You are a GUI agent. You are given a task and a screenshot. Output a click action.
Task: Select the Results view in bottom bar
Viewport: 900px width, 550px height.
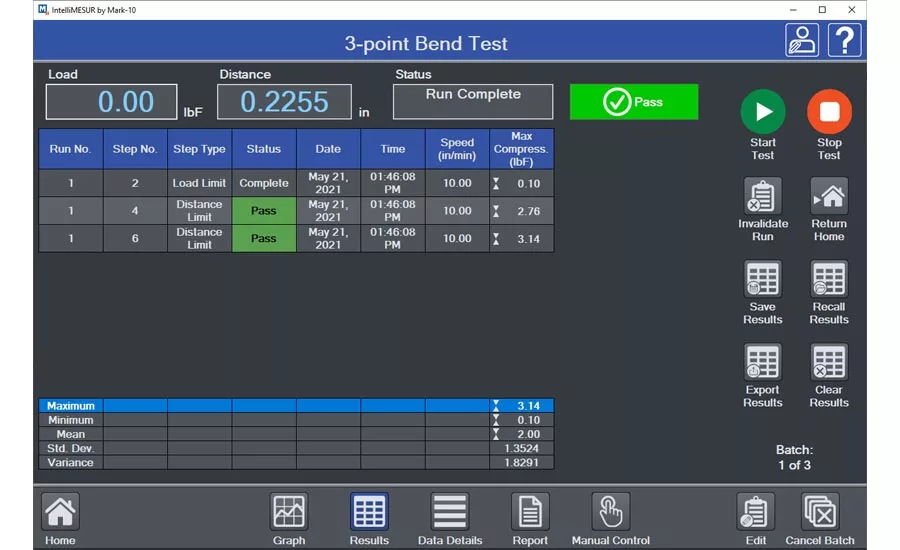(x=369, y=511)
